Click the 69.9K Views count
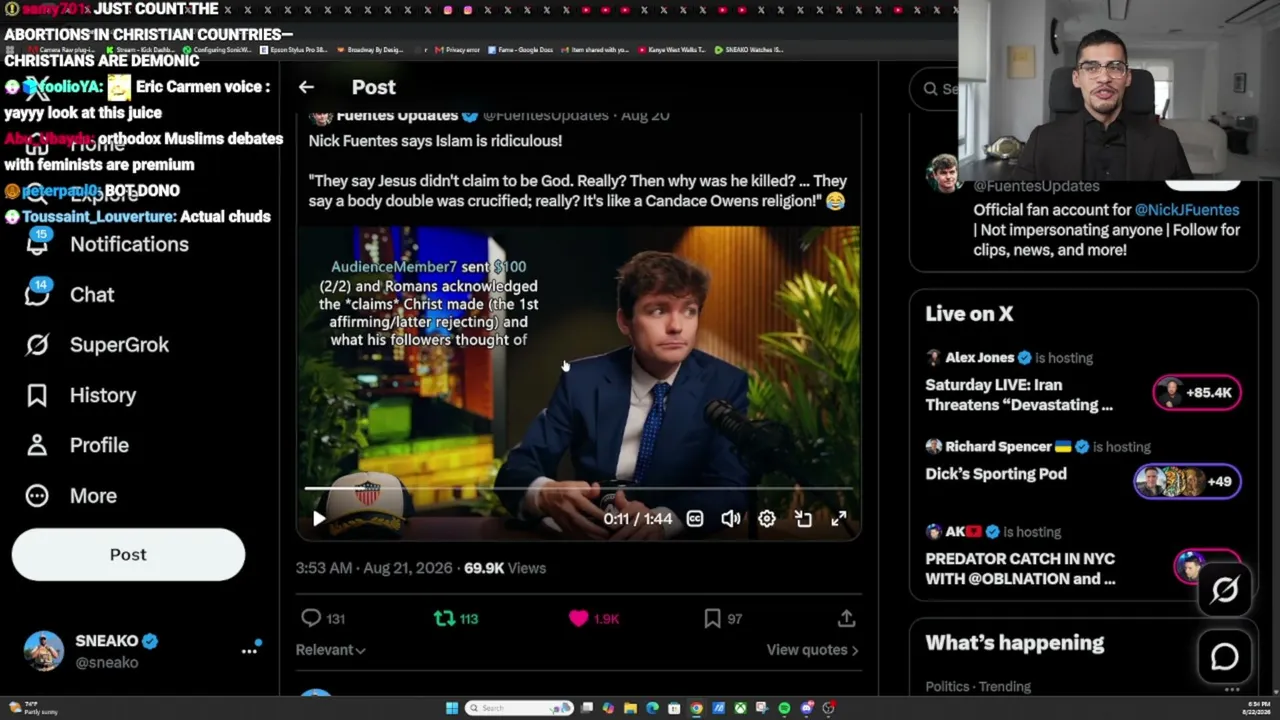This screenshot has height=720, width=1280. point(505,568)
